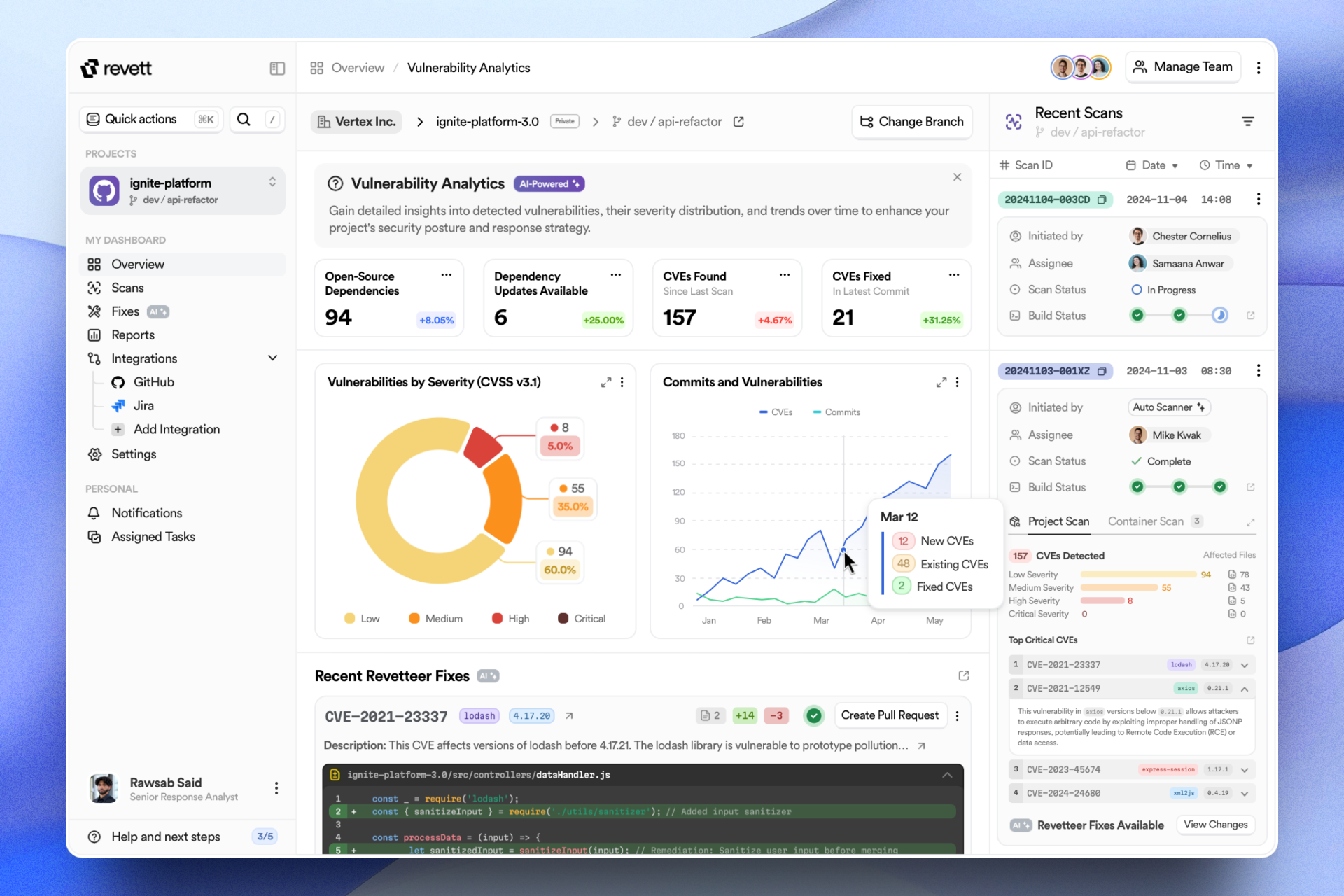The height and width of the screenshot is (896, 1344).
Task: Open external link next to dev/api-refactor branch
Action: [738, 122]
